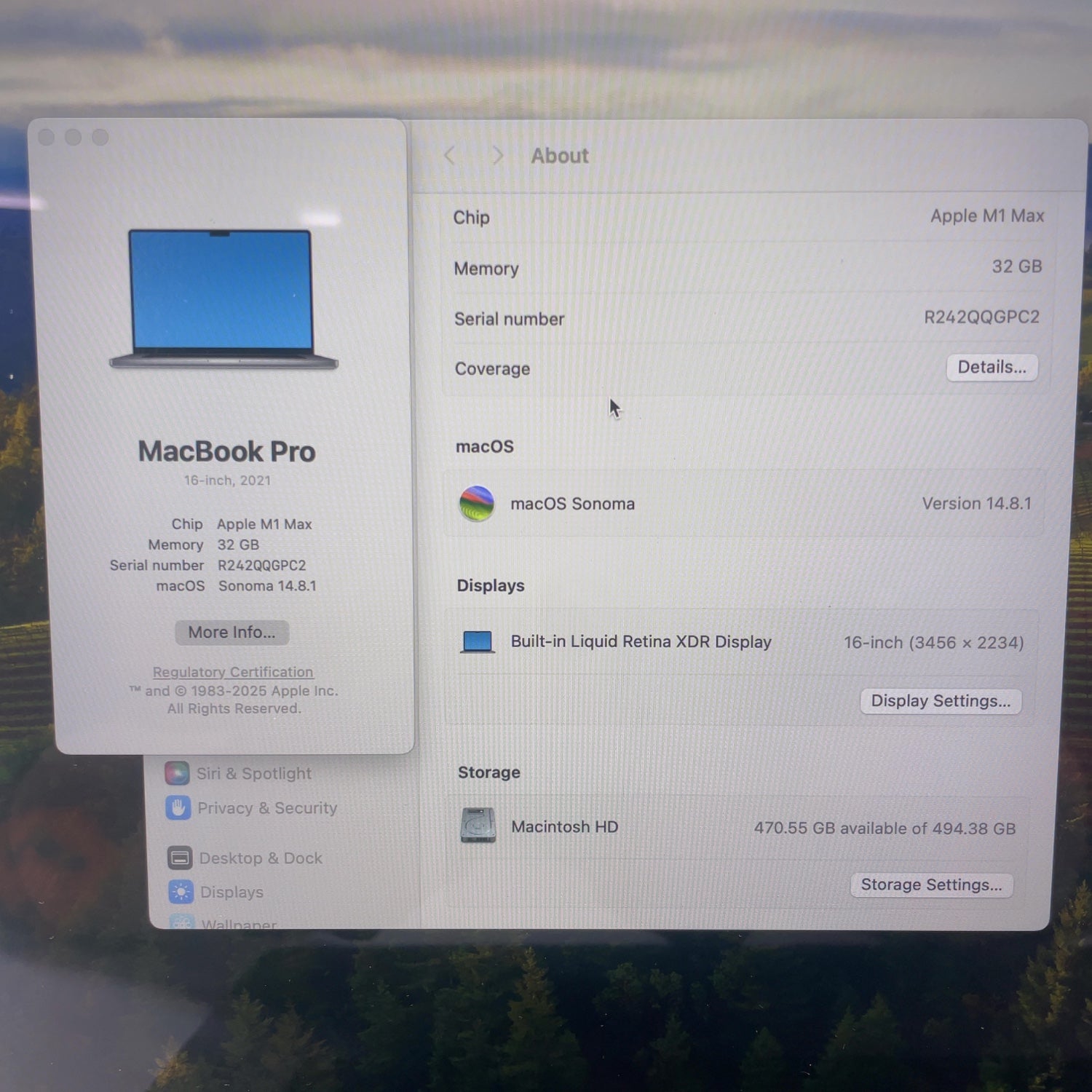Follow the Regulatory Certification link
The height and width of the screenshot is (1092, 1092).
click(x=233, y=672)
